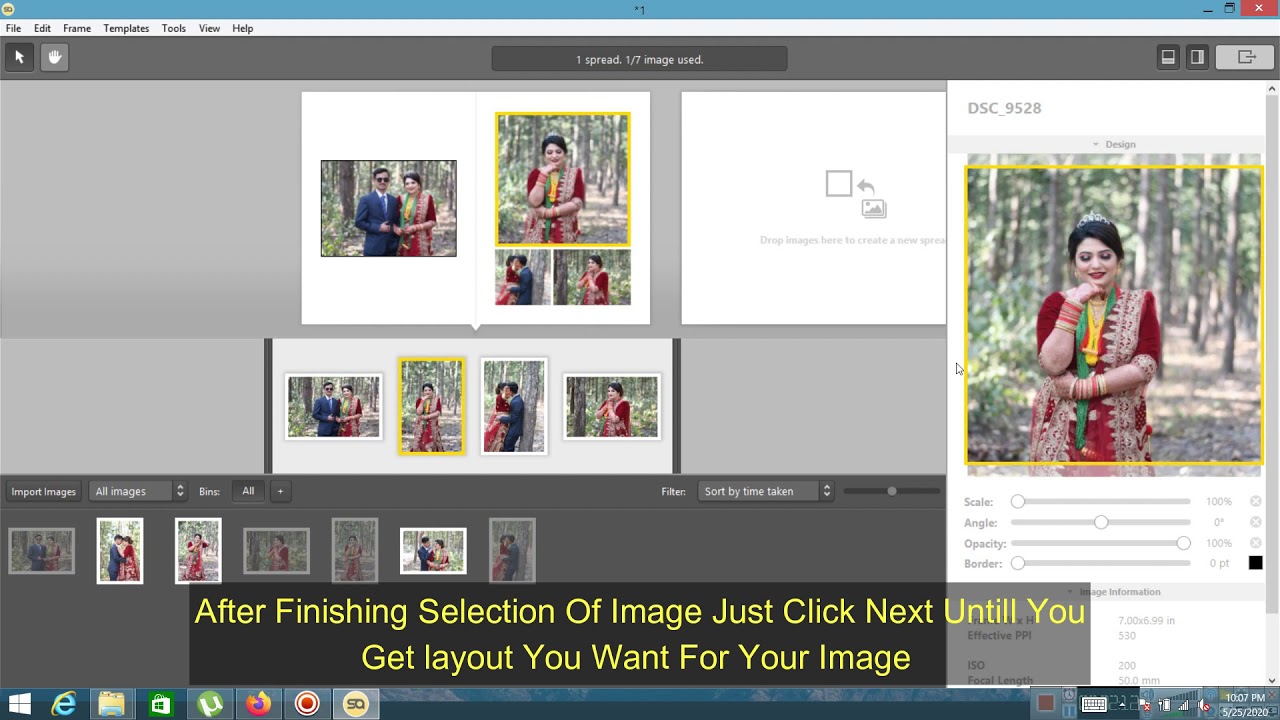Adjust the Angle slider handle
Screen dimensions: 1280x720
coord(1101,522)
